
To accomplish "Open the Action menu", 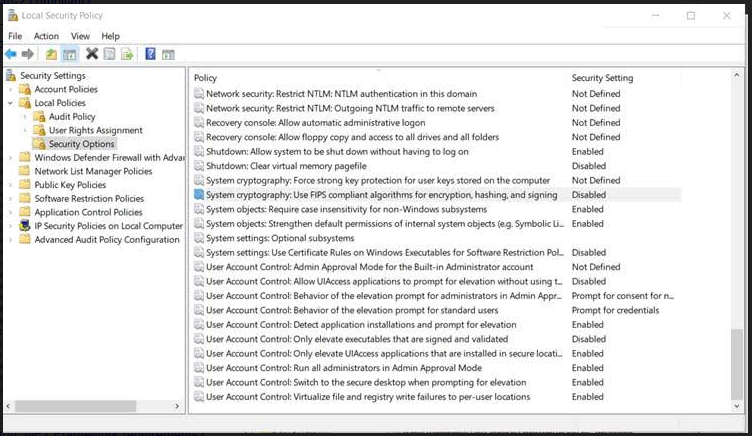I will (46, 36).
